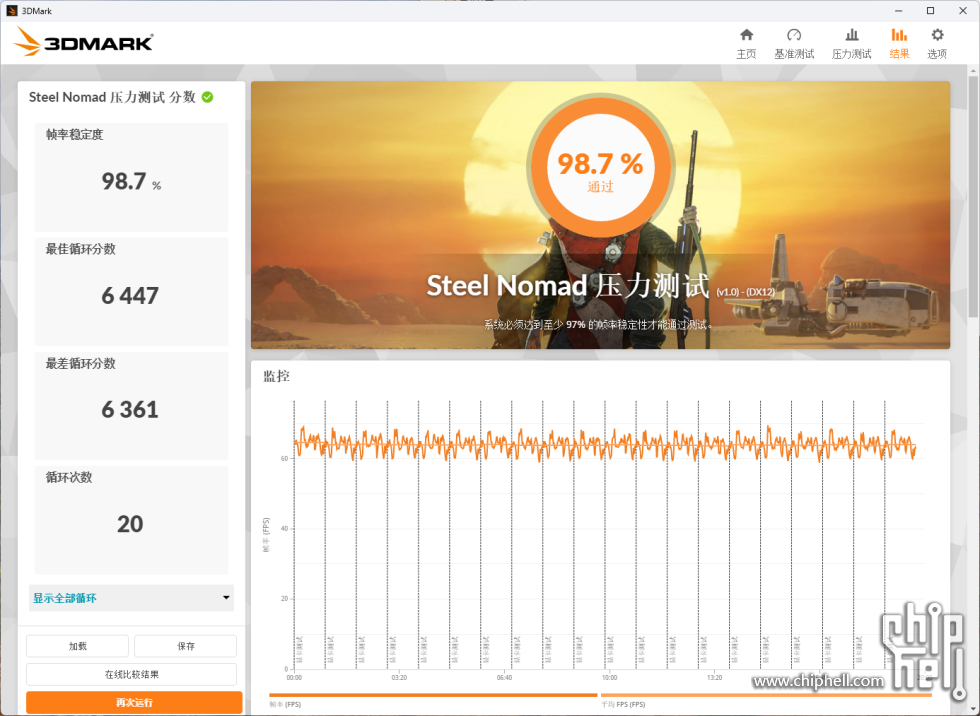Click the 最佳循环分数 6 447 value
980x716 pixels.
click(130, 296)
